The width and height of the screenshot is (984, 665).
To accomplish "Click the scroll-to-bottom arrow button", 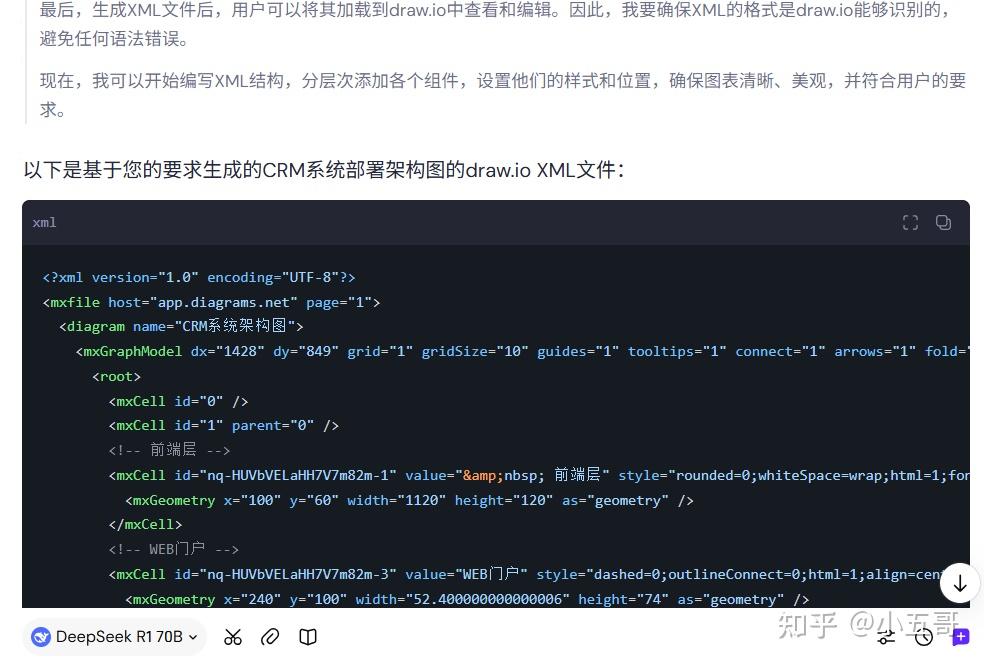I will coord(959,583).
